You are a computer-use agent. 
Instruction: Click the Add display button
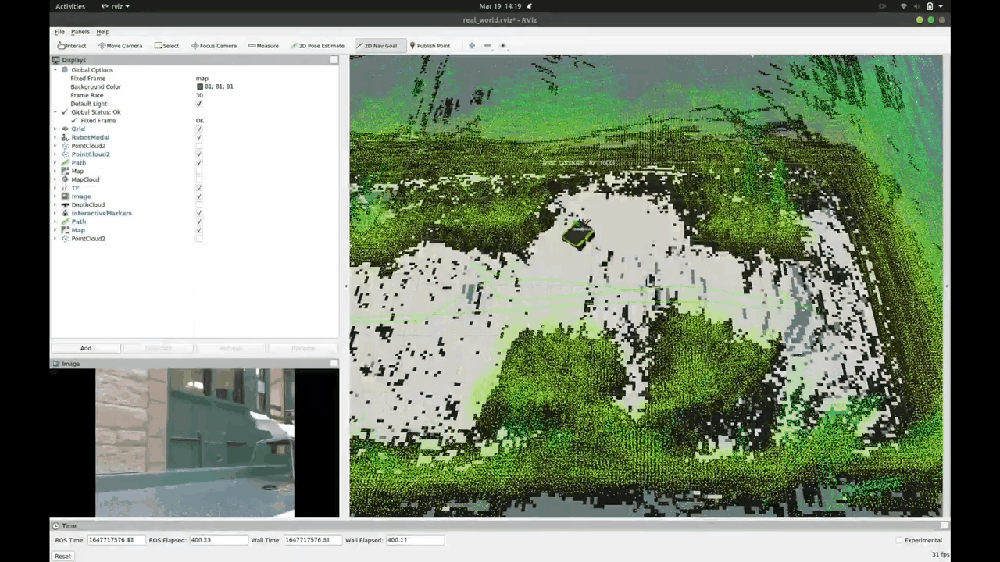click(85, 348)
